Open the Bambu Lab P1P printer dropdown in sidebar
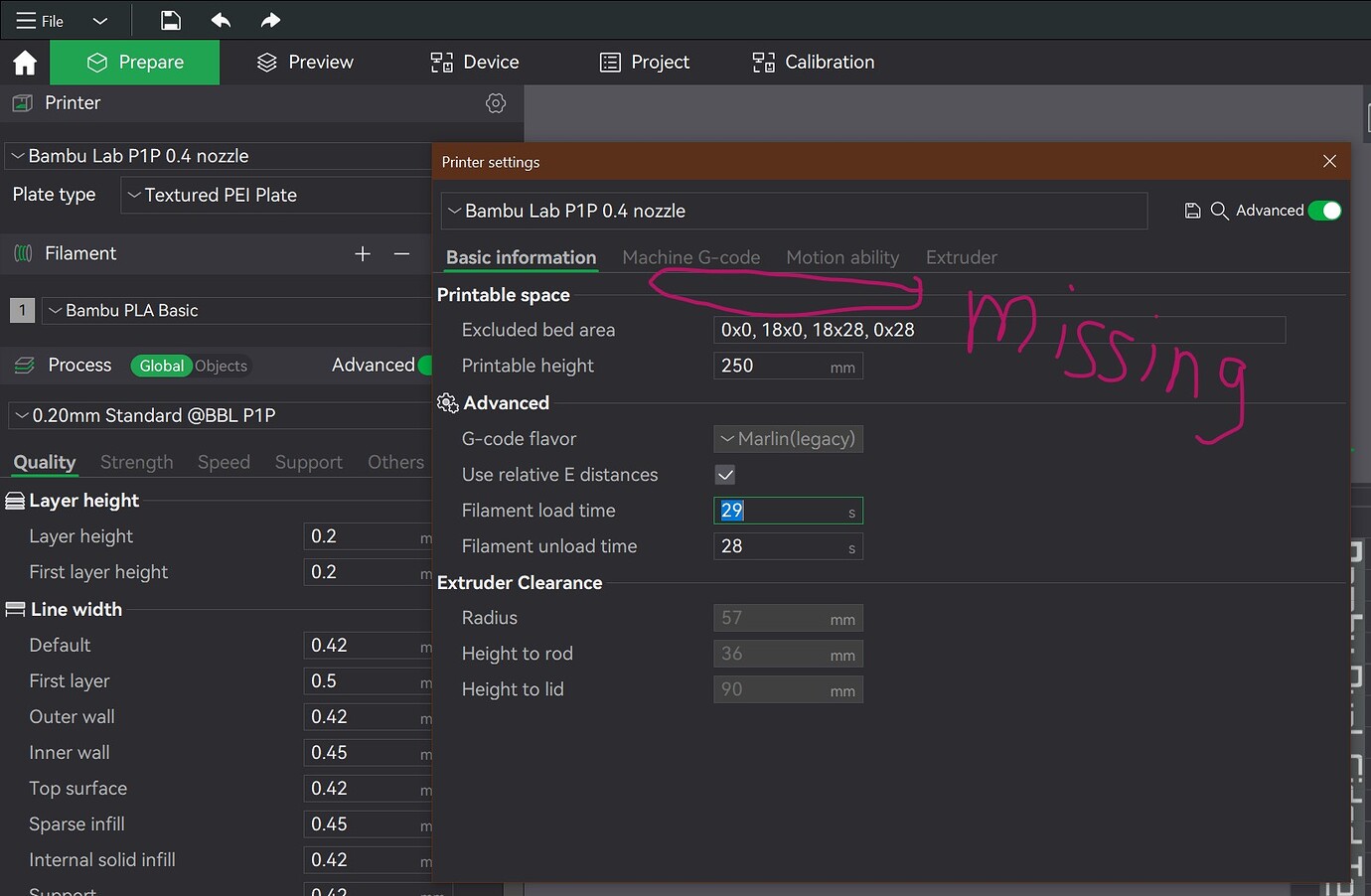Screen dimensions: 1371x896 click(x=219, y=156)
